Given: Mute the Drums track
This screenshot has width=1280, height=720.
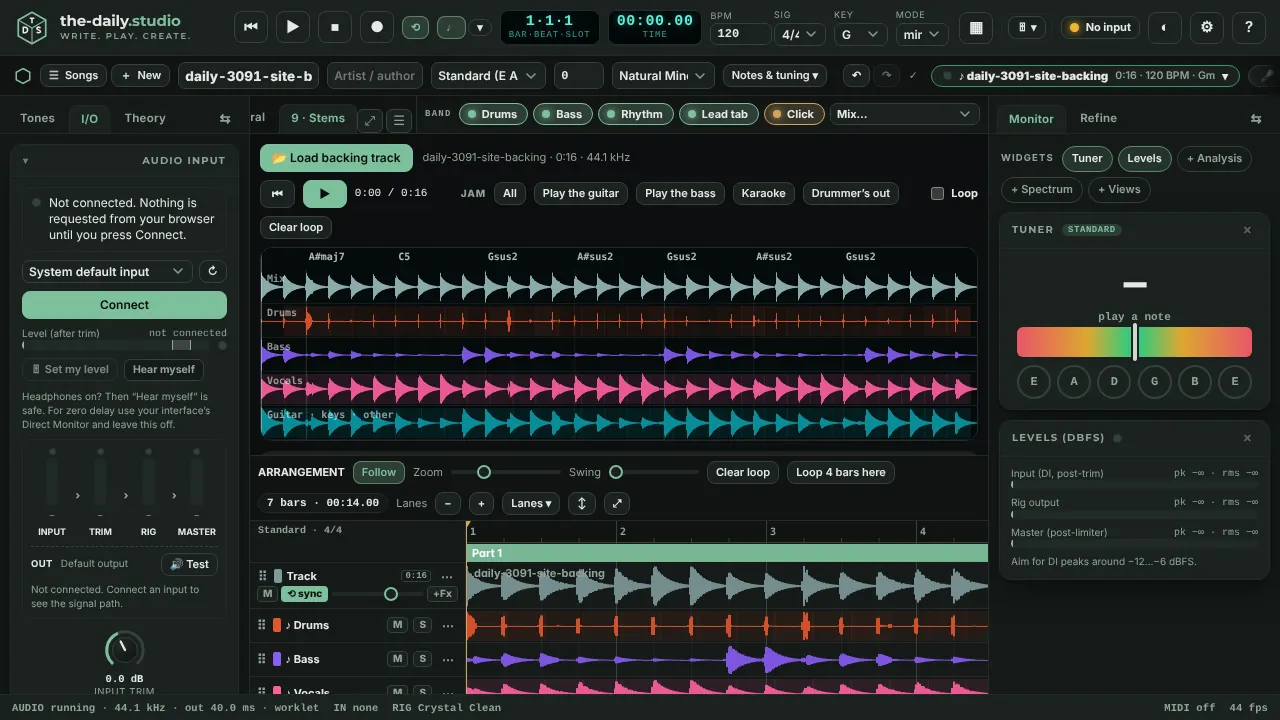Looking at the screenshot, I should [x=397, y=625].
